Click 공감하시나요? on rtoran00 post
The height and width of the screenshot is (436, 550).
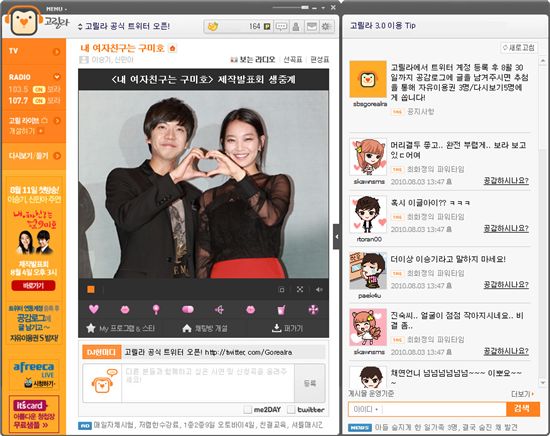coord(506,228)
